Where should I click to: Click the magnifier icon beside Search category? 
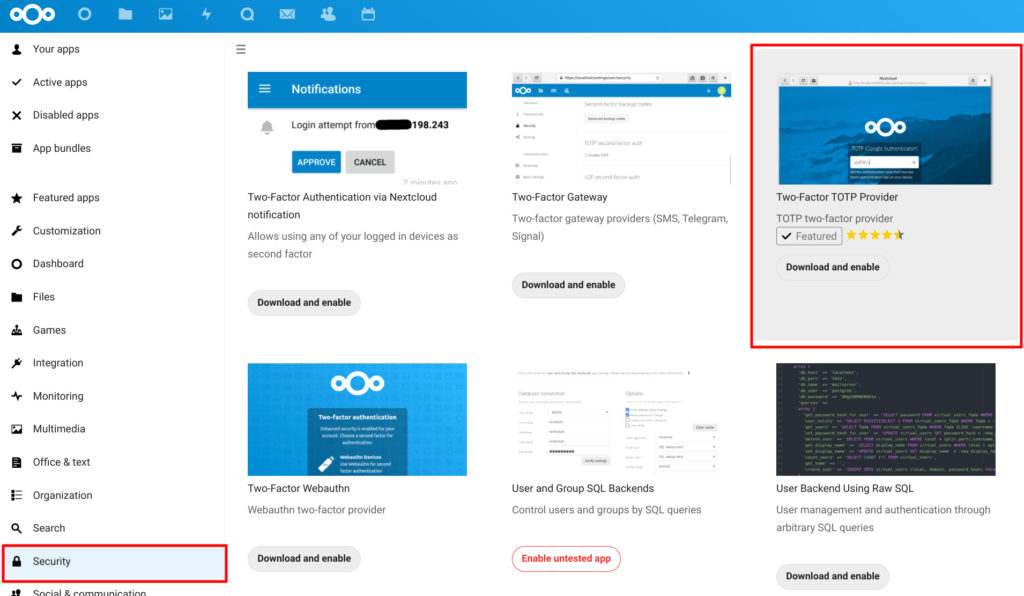(17, 528)
